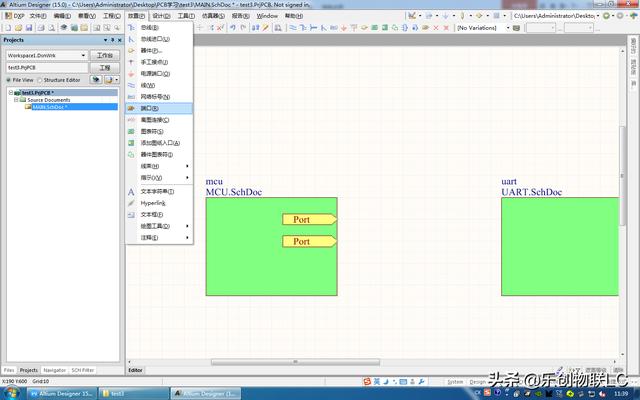Click the Editor tab below the canvas

point(135,370)
